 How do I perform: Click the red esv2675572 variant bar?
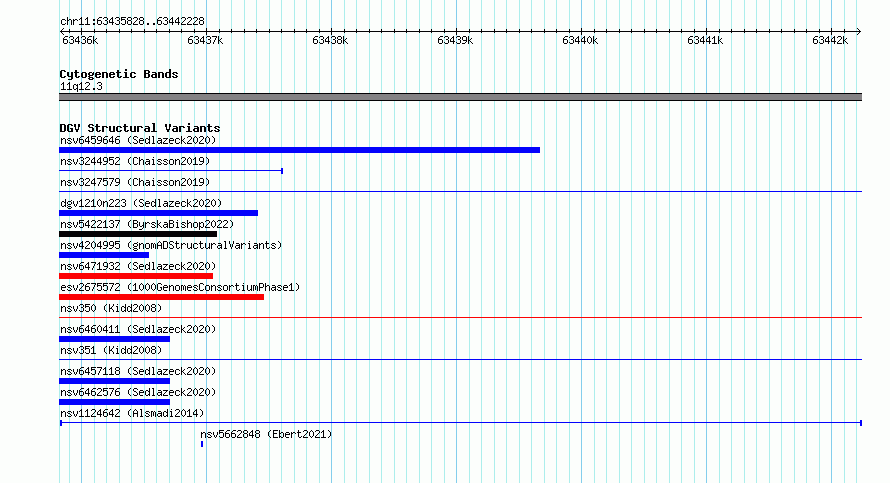[161, 297]
